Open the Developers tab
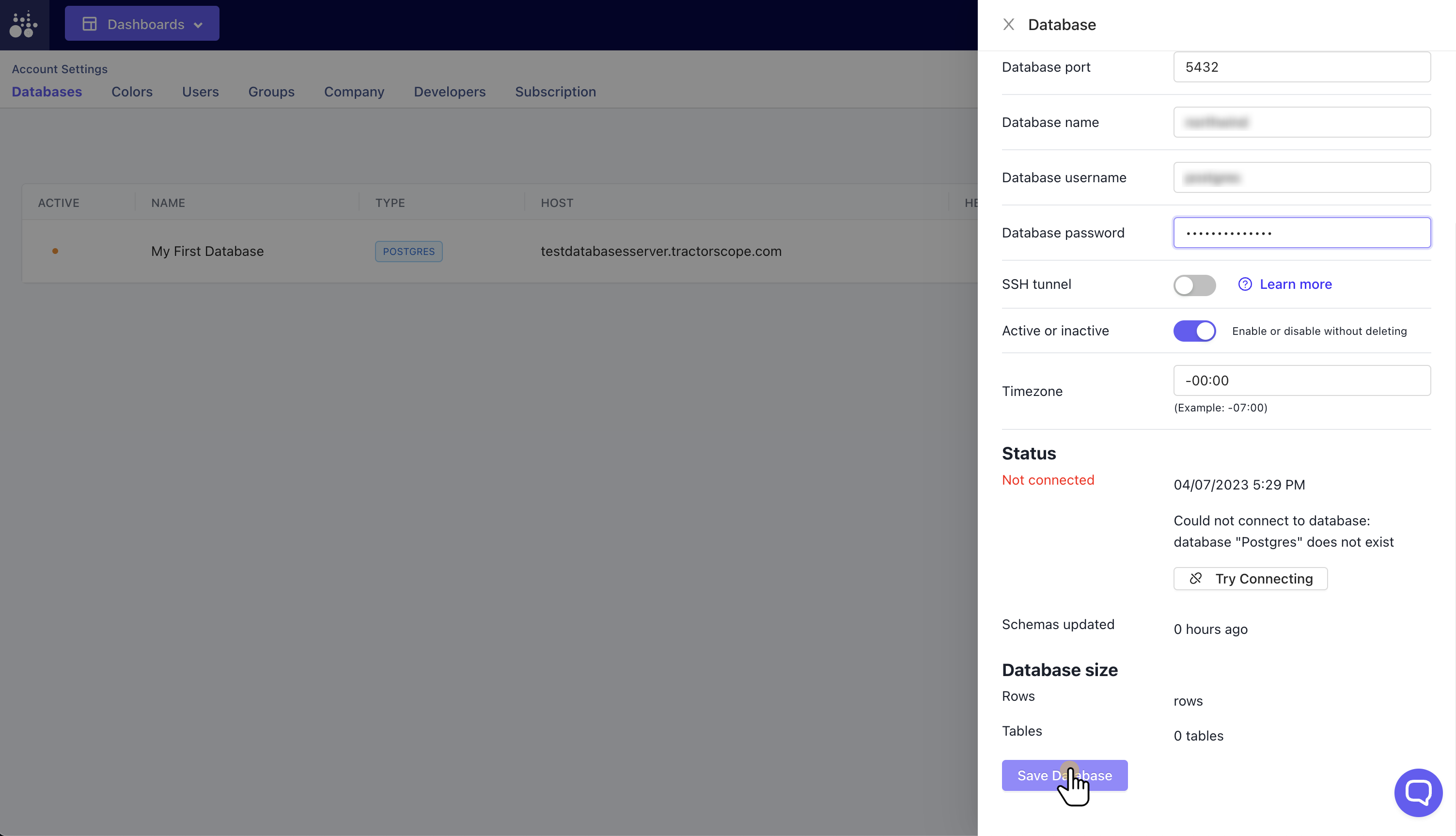Image resolution: width=1456 pixels, height=836 pixels. (x=449, y=92)
